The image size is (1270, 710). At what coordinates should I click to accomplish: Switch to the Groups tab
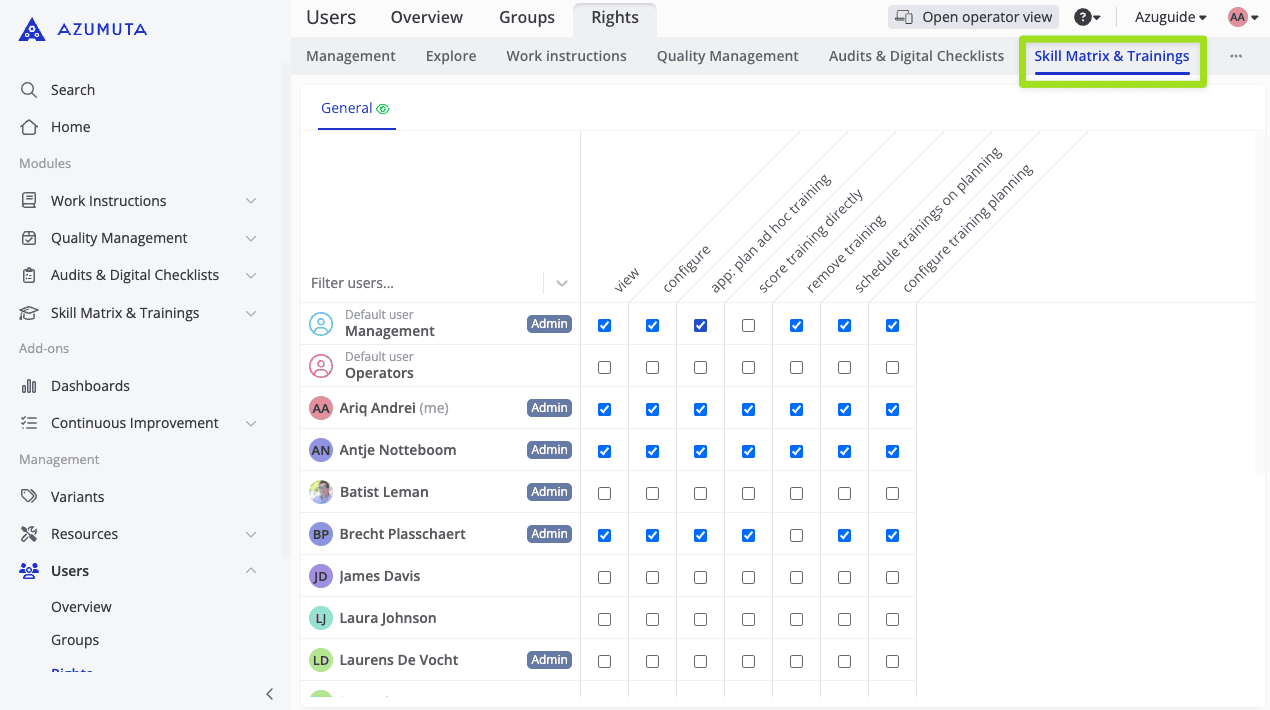point(526,17)
